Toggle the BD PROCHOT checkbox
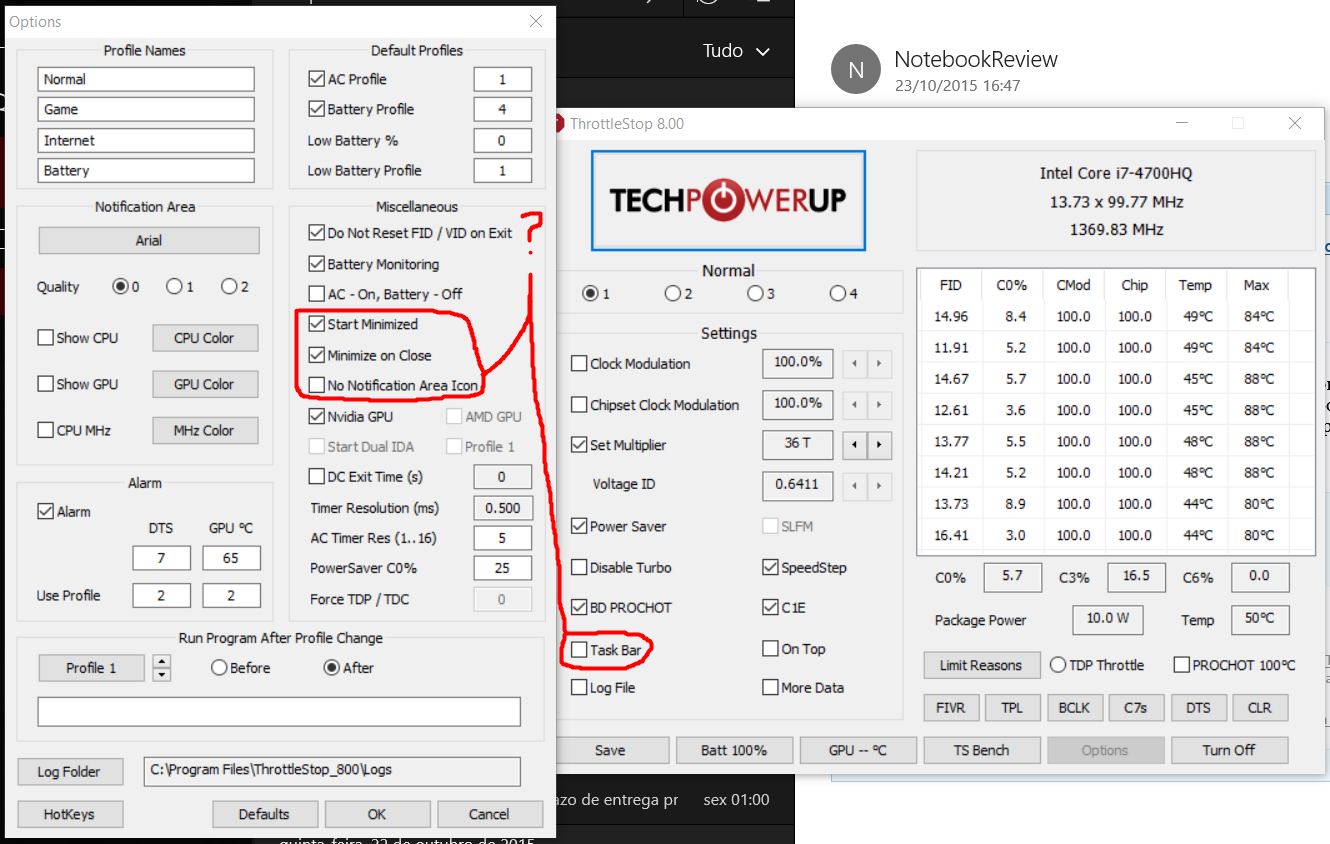 pos(579,607)
